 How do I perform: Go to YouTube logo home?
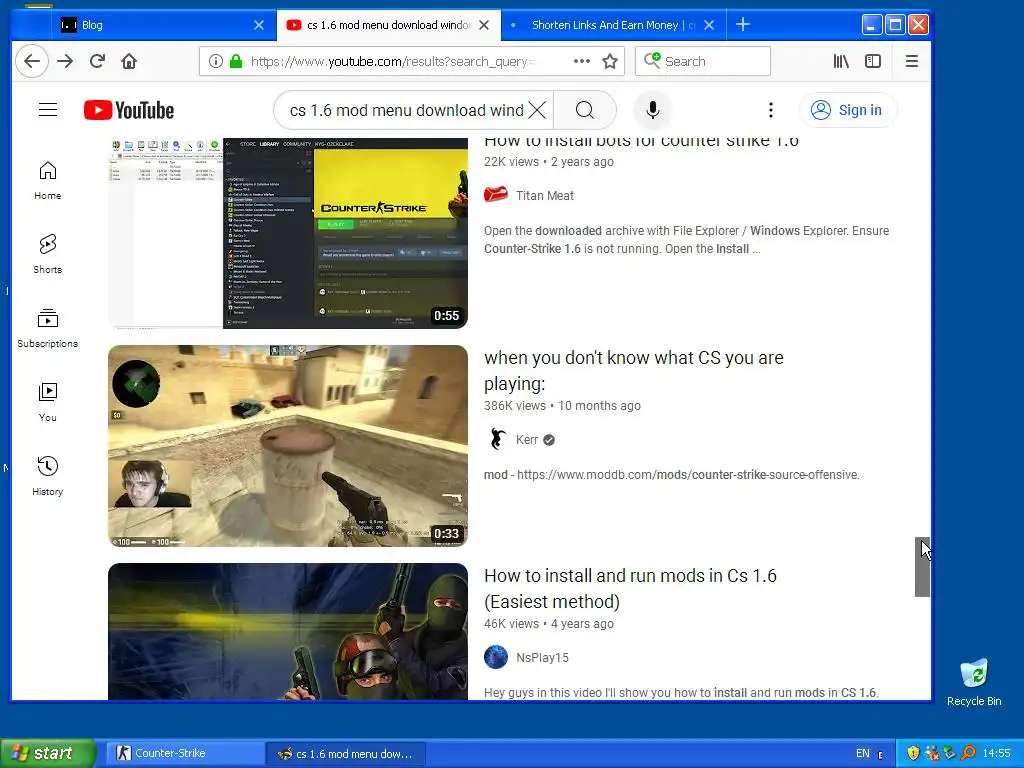coord(129,110)
